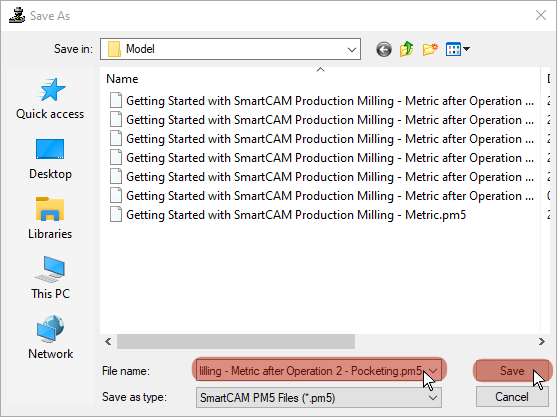Viewport: 557px width, 417px height.
Task: Open Network location in sidebar
Action: click(50, 338)
